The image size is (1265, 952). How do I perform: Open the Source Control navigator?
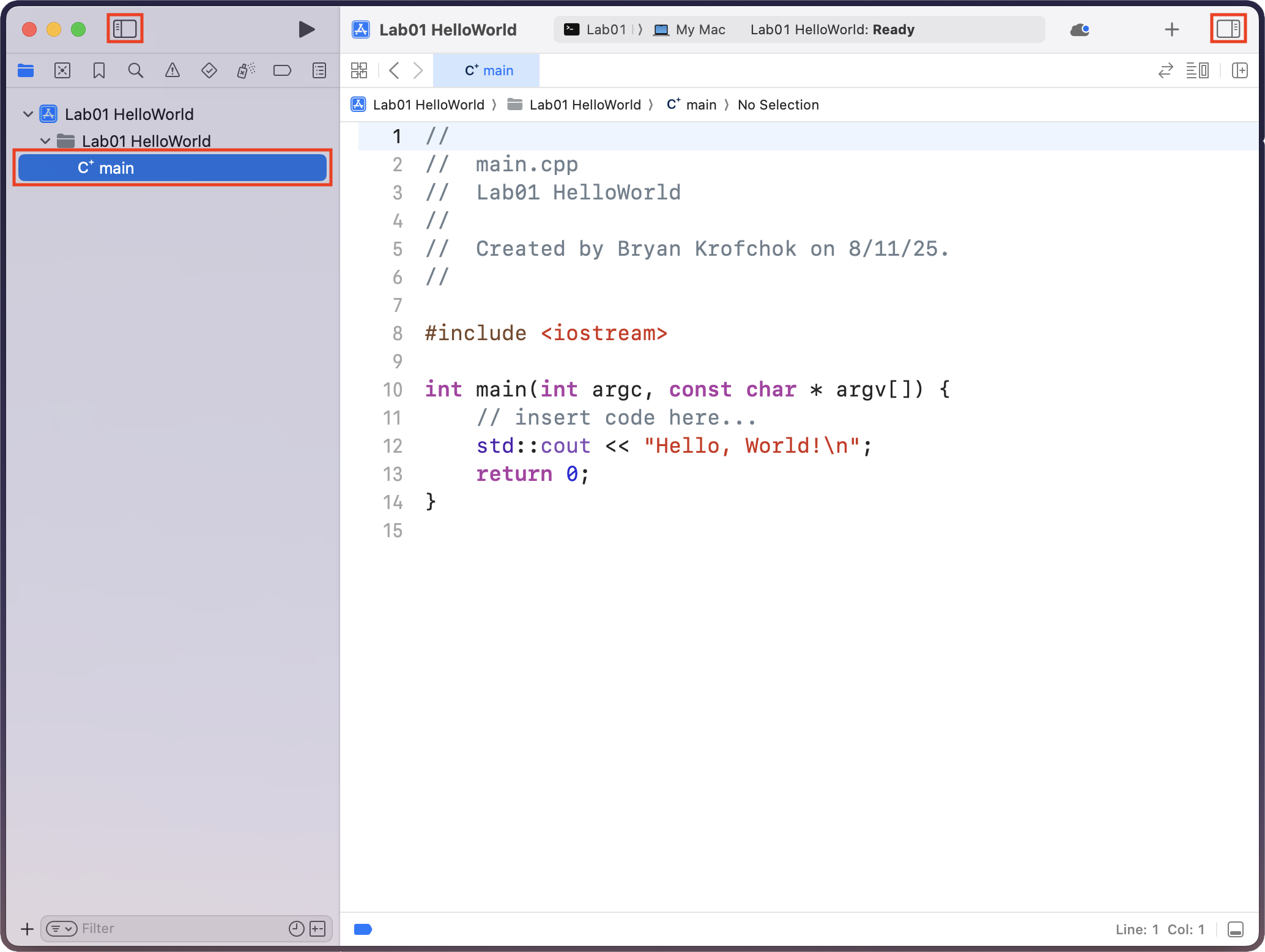[62, 71]
